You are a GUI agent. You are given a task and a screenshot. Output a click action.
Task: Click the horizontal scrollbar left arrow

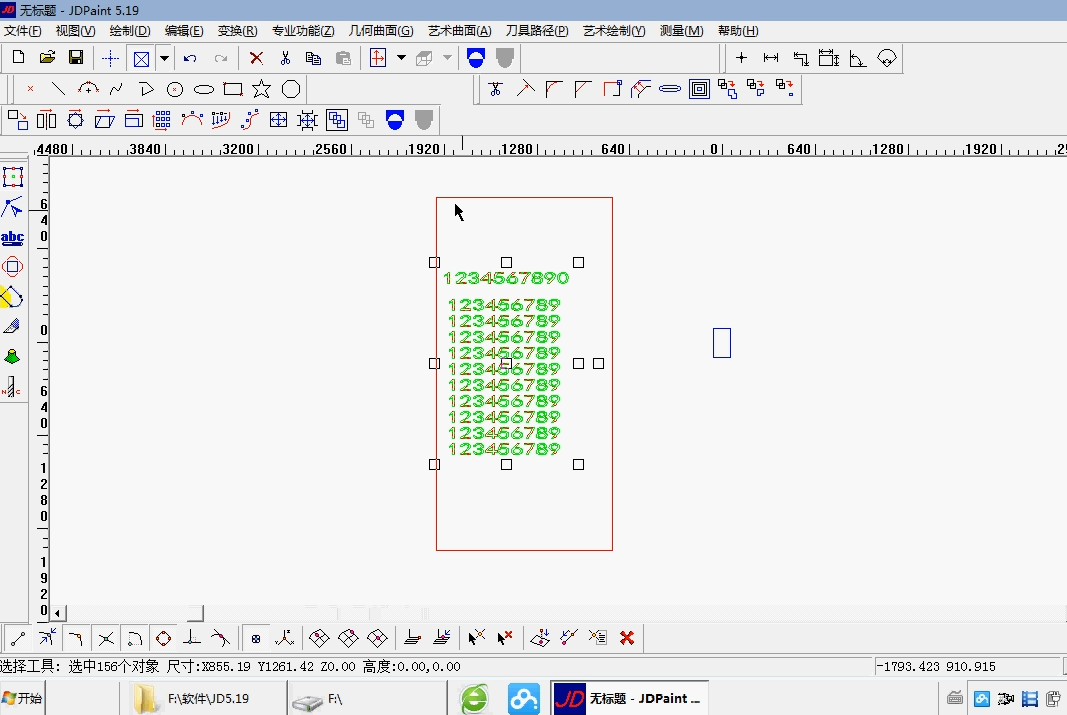(x=58, y=612)
